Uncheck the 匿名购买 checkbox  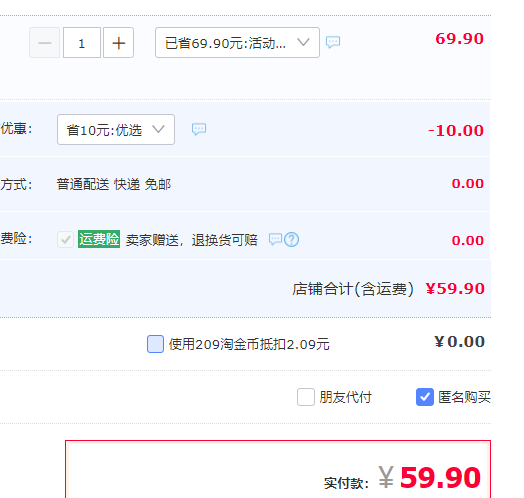coord(425,397)
